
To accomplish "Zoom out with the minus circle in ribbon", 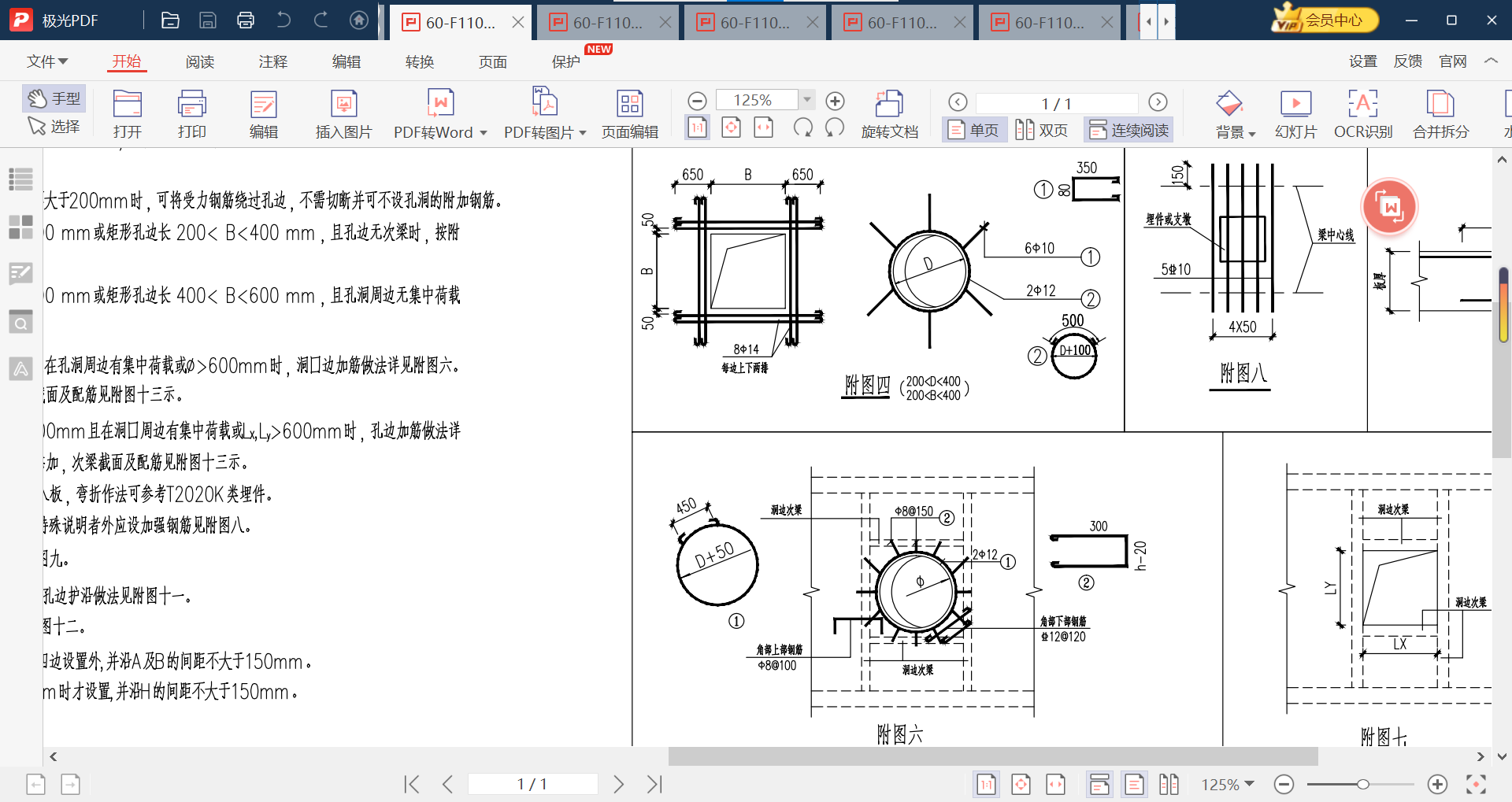I will coord(697,101).
